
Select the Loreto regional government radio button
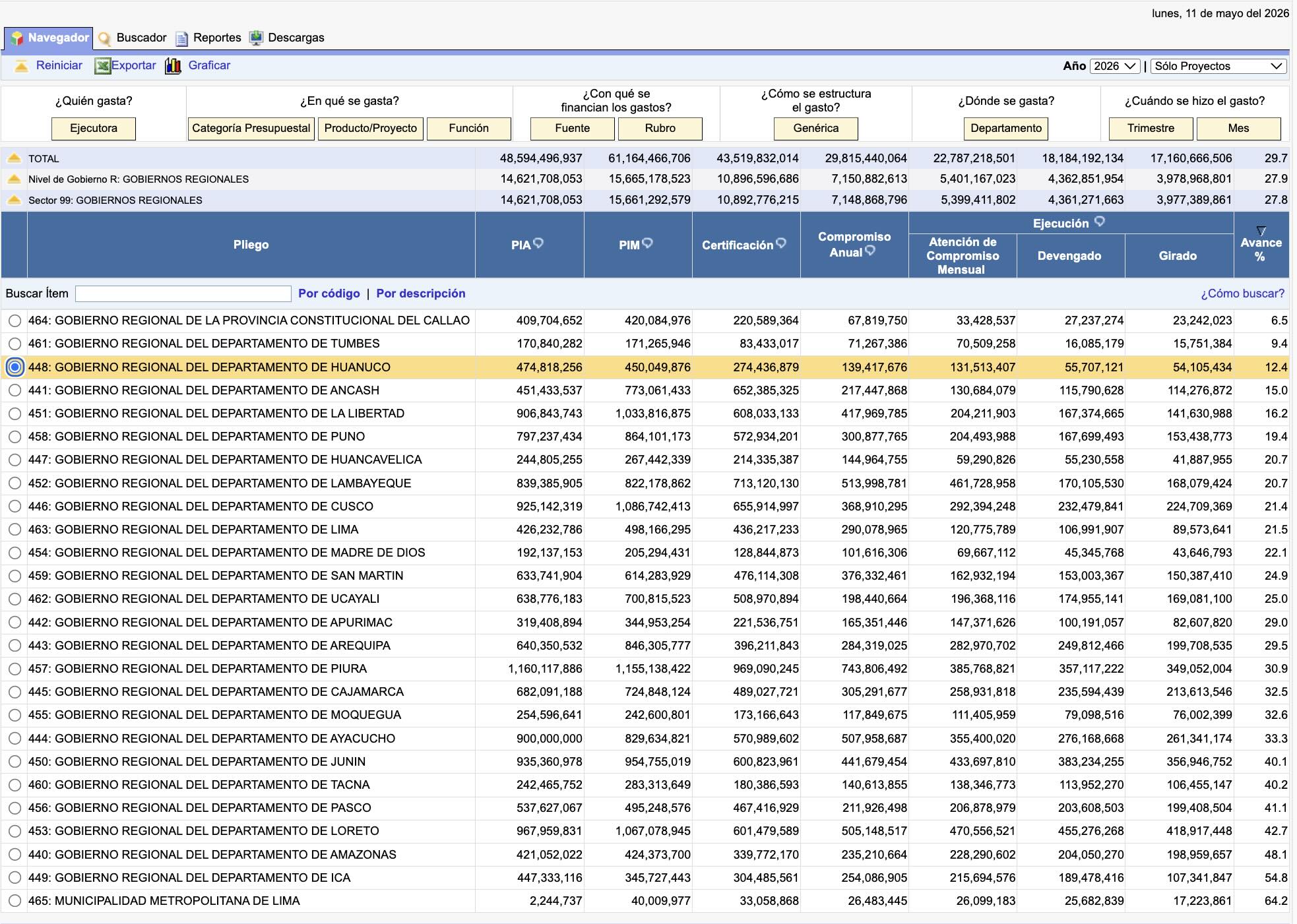point(15,832)
